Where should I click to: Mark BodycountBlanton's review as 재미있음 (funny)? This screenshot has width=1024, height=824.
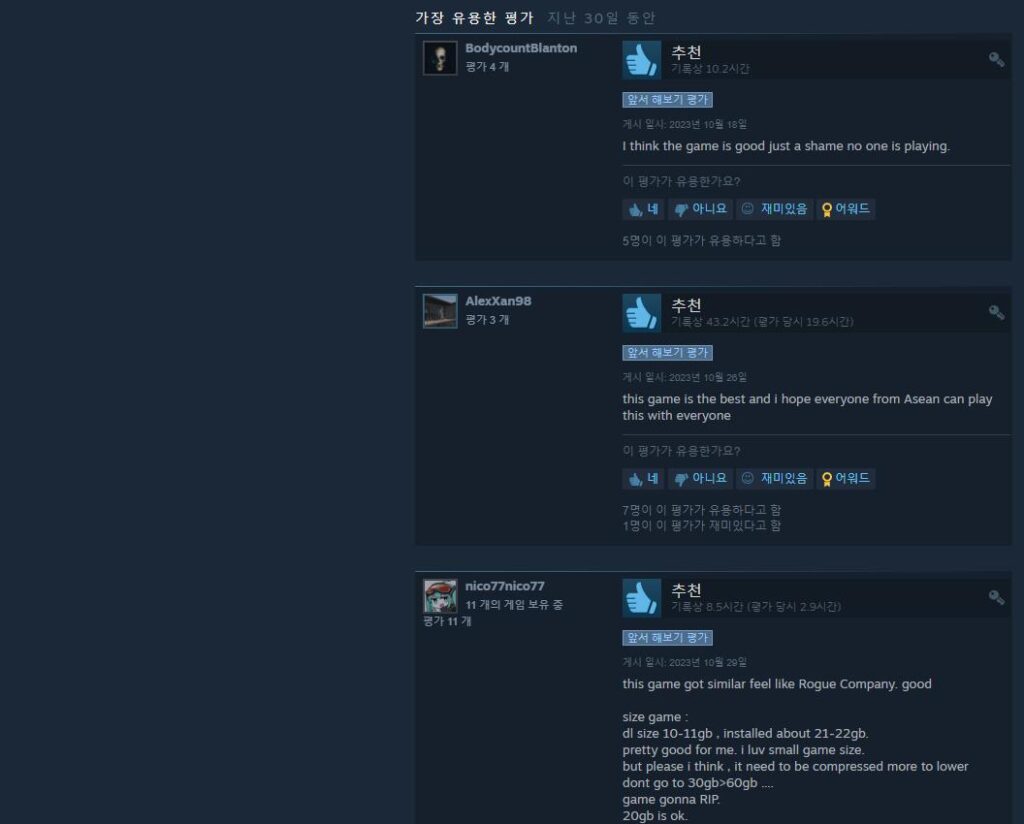[x=775, y=209]
